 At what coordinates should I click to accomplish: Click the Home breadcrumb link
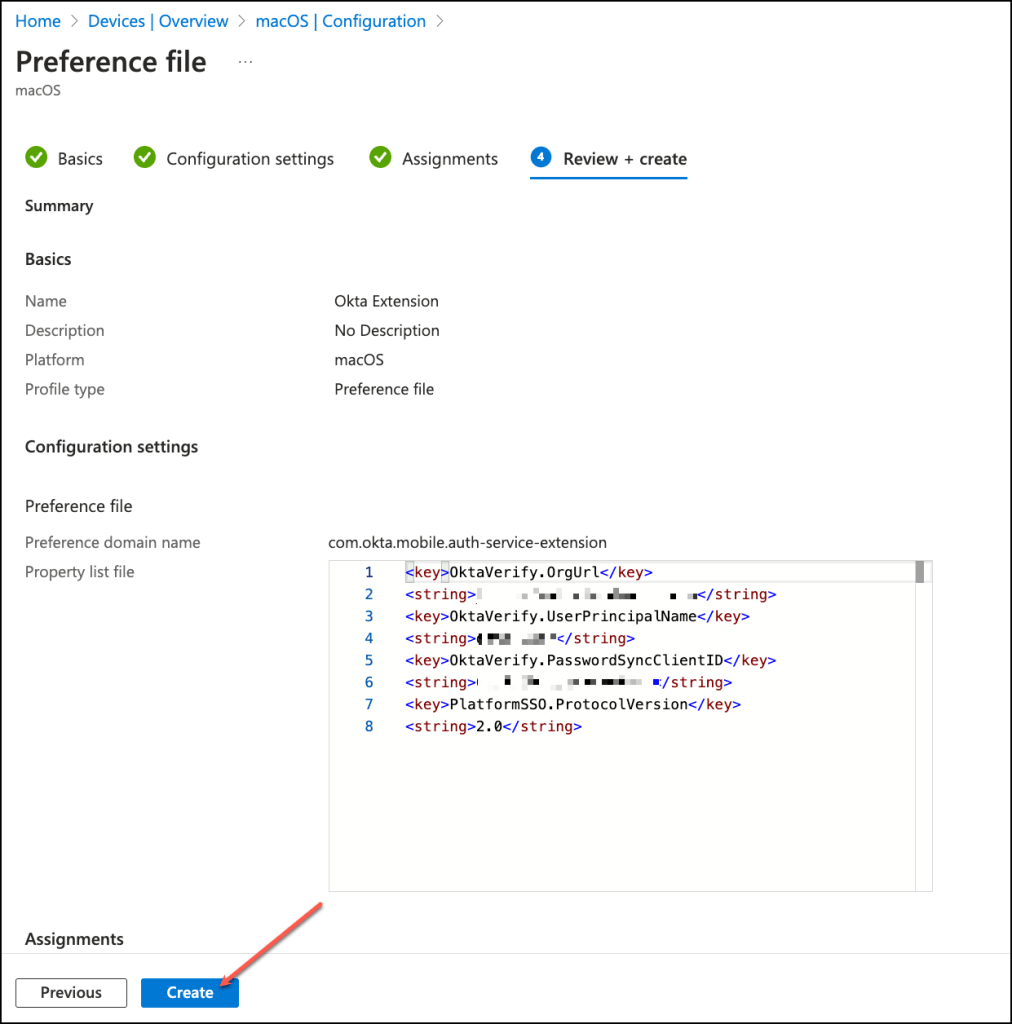click(x=38, y=21)
